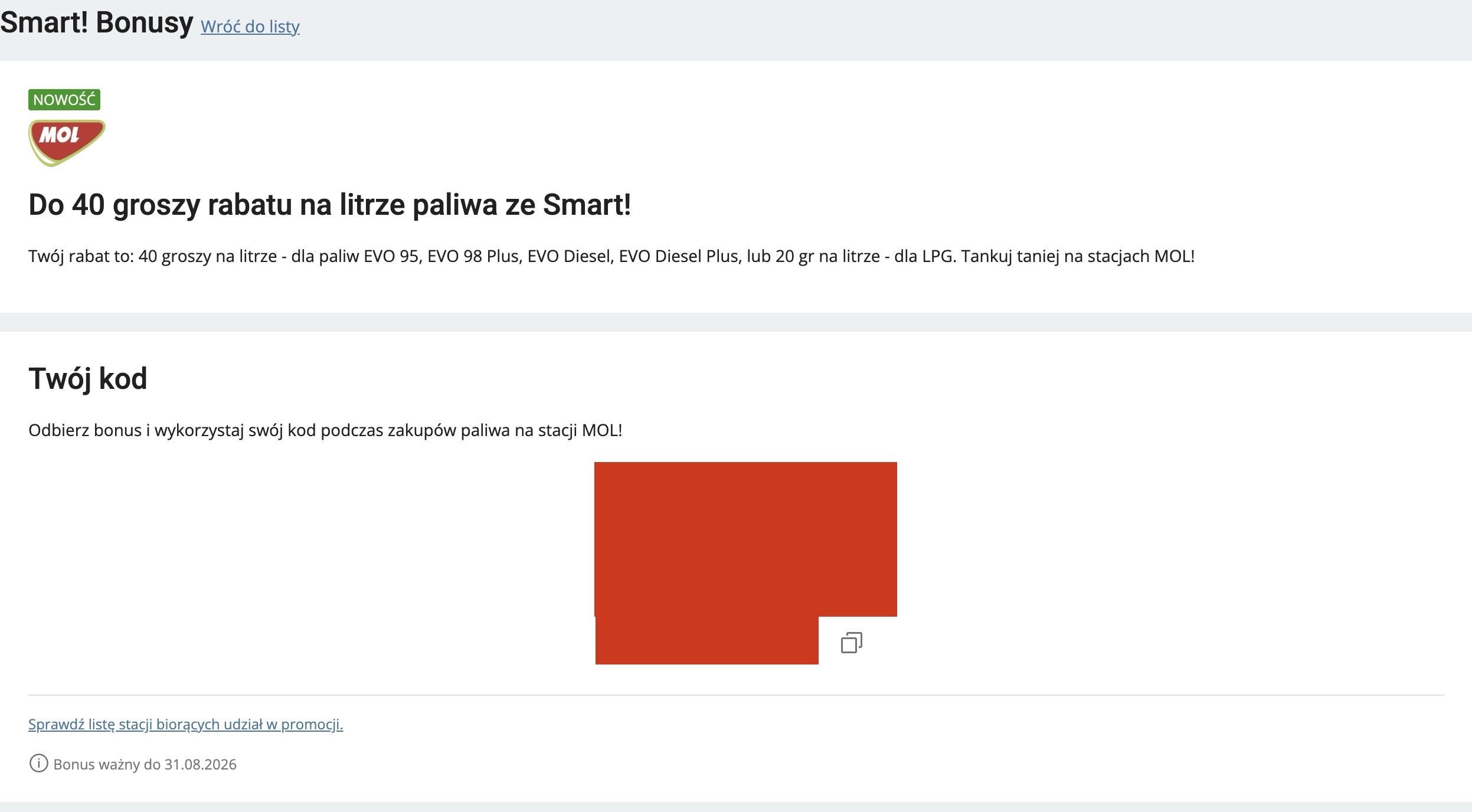The height and width of the screenshot is (812, 1472).
Task: Go back via 'Wróć do listy' link
Action: click(x=250, y=27)
